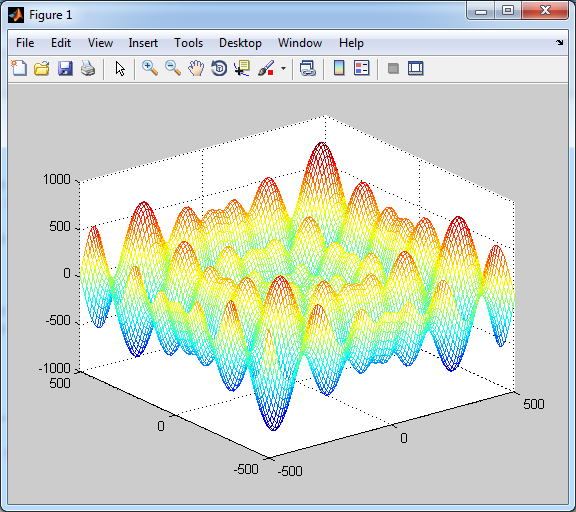
Task: Activate the Zoom Out magnifier tool
Action: pos(173,68)
